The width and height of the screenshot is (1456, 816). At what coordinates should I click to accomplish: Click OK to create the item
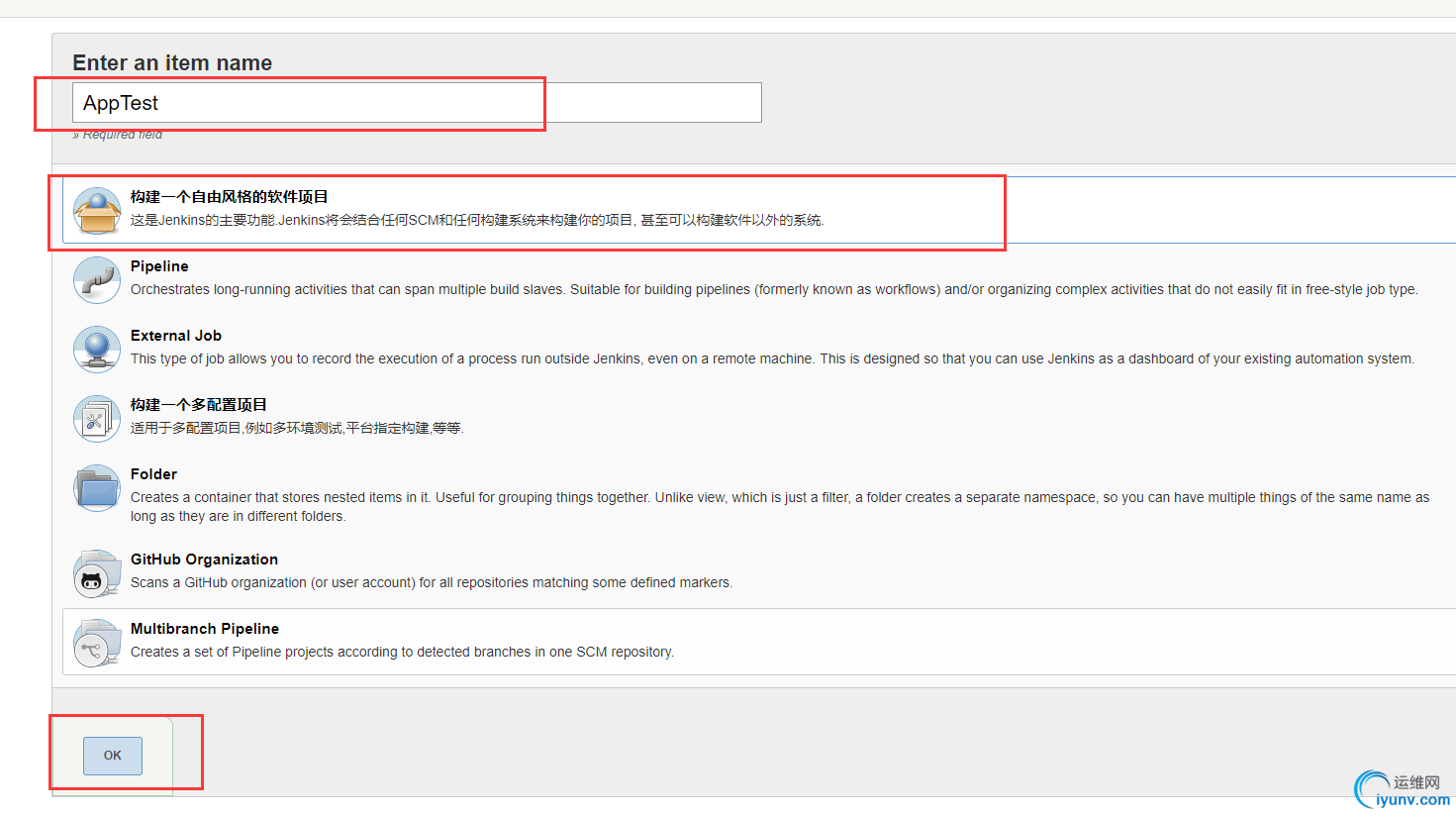(113, 756)
